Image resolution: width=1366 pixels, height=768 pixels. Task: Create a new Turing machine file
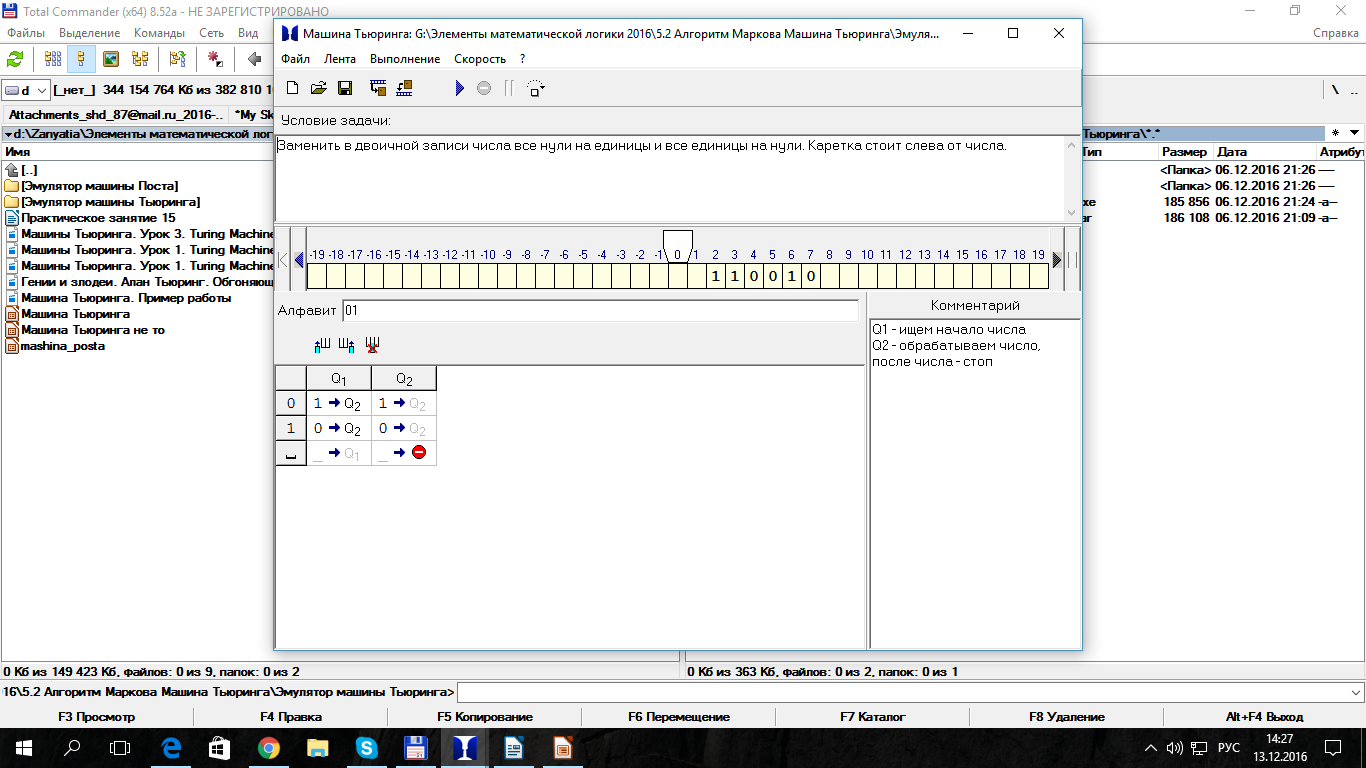click(x=292, y=88)
